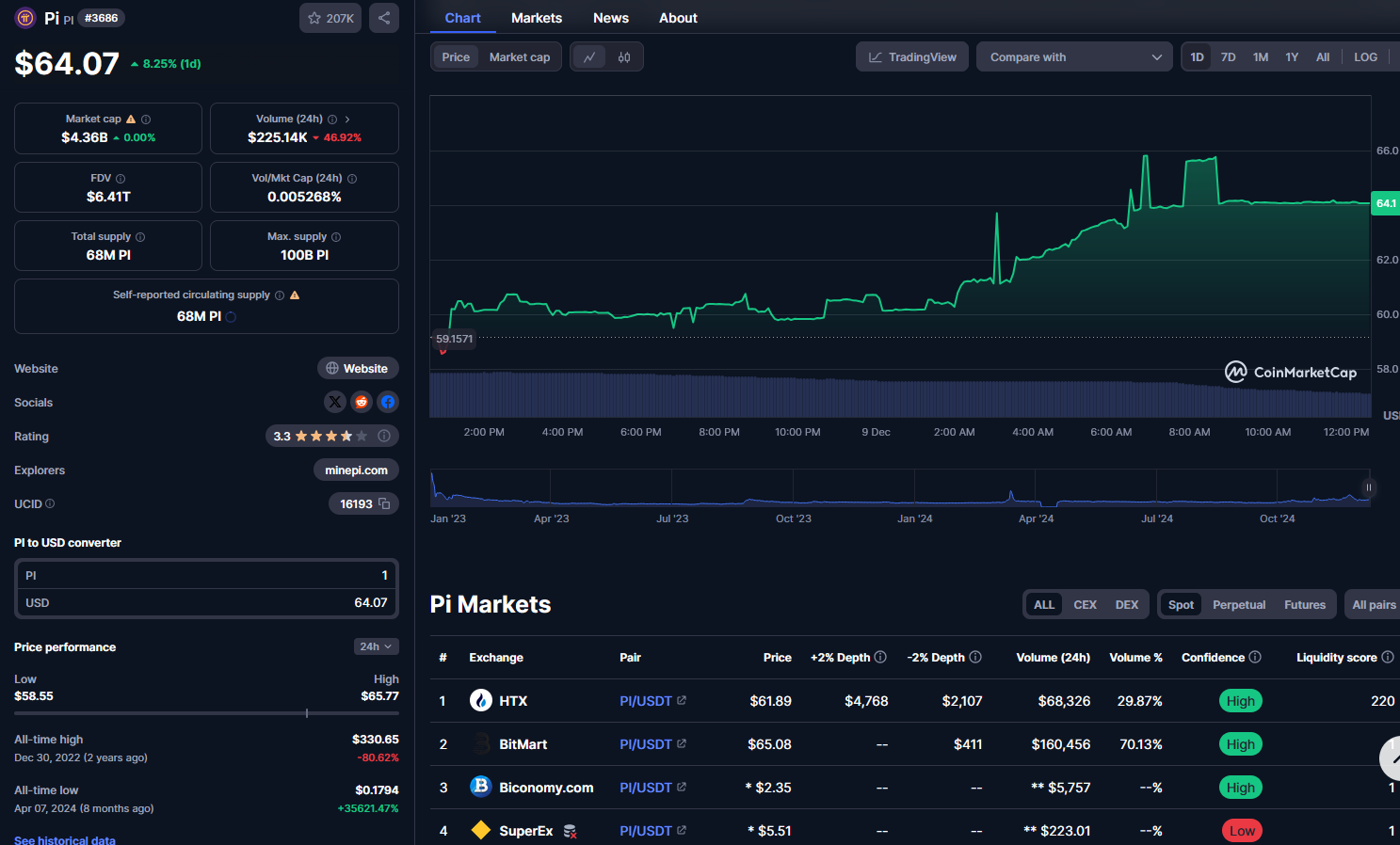Sort markets by Price column header
Image resolution: width=1400 pixels, height=845 pixels.
tap(777, 657)
